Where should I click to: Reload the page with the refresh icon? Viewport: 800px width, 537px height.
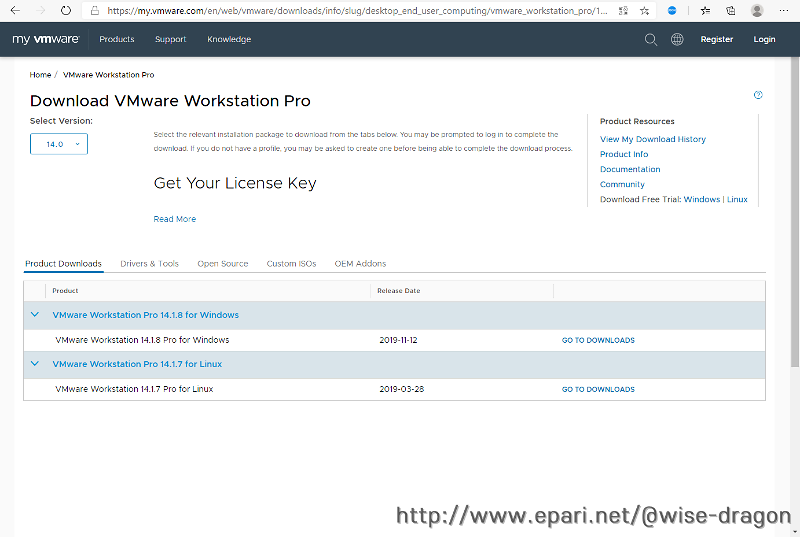coord(66,10)
